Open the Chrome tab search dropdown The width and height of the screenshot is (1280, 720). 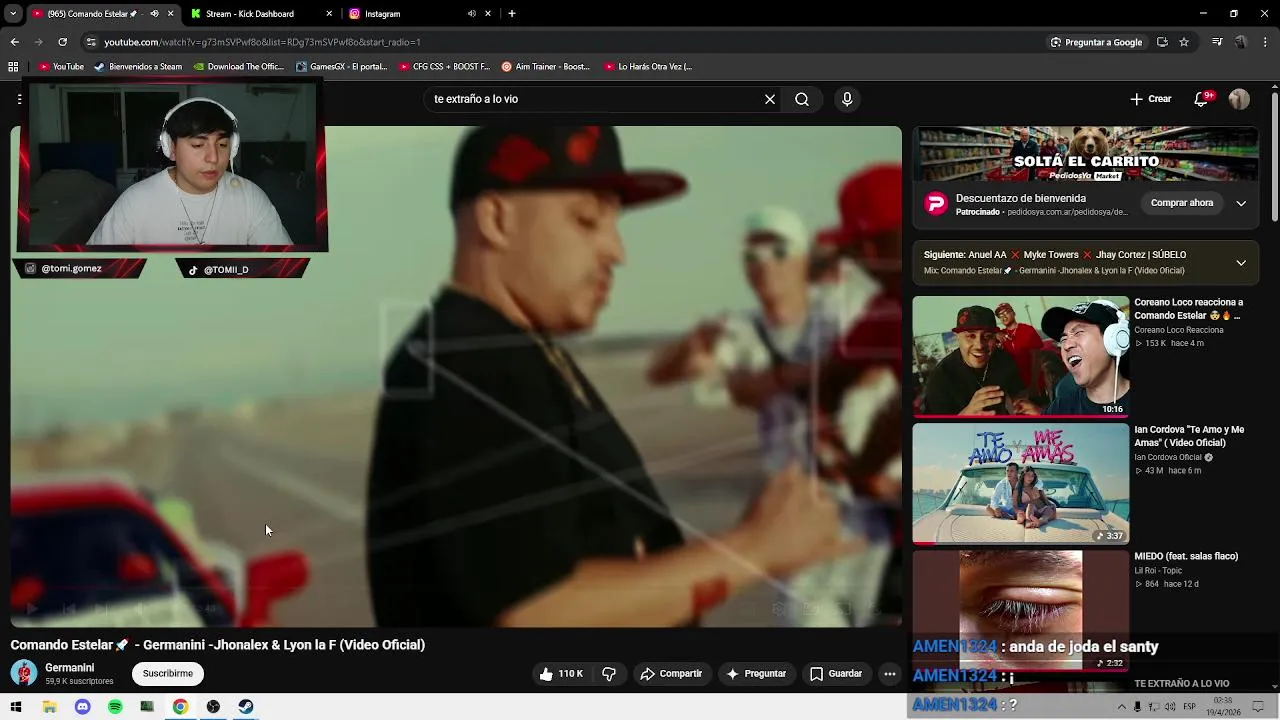click(13, 14)
